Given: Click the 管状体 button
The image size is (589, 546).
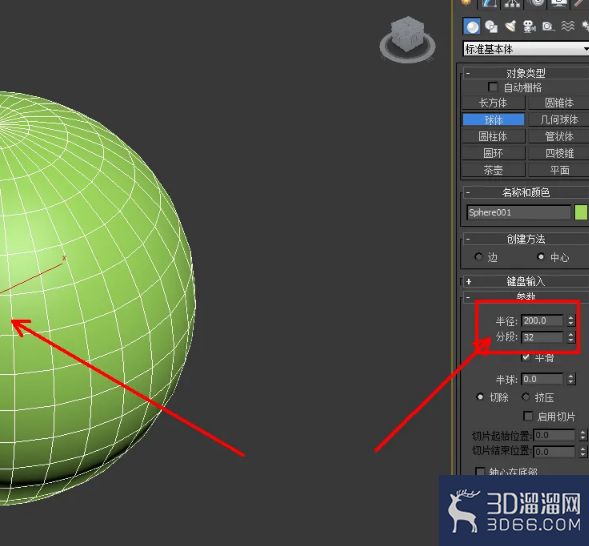Looking at the screenshot, I should click(559, 136).
